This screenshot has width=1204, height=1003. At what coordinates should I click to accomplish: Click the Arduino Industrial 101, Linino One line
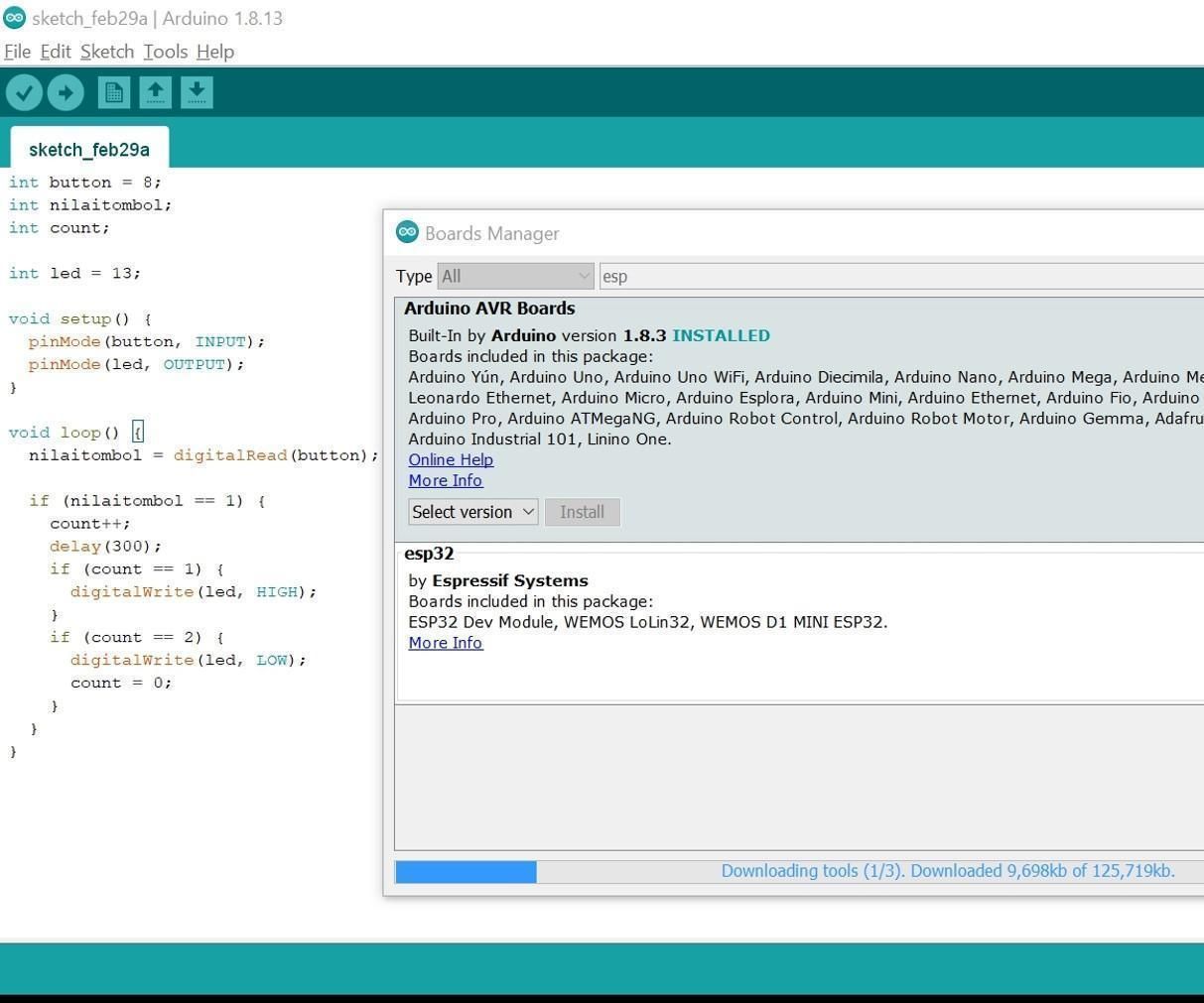(x=540, y=439)
